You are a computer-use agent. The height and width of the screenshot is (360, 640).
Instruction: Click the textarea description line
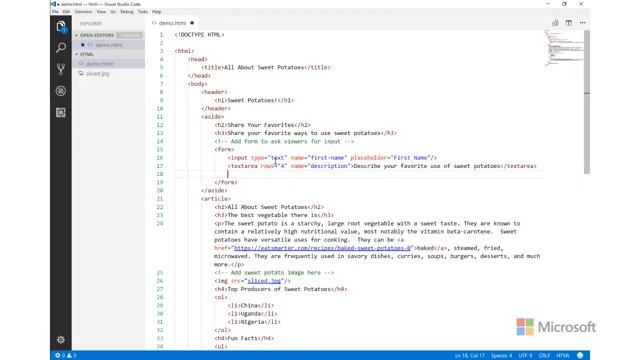pos(382,166)
